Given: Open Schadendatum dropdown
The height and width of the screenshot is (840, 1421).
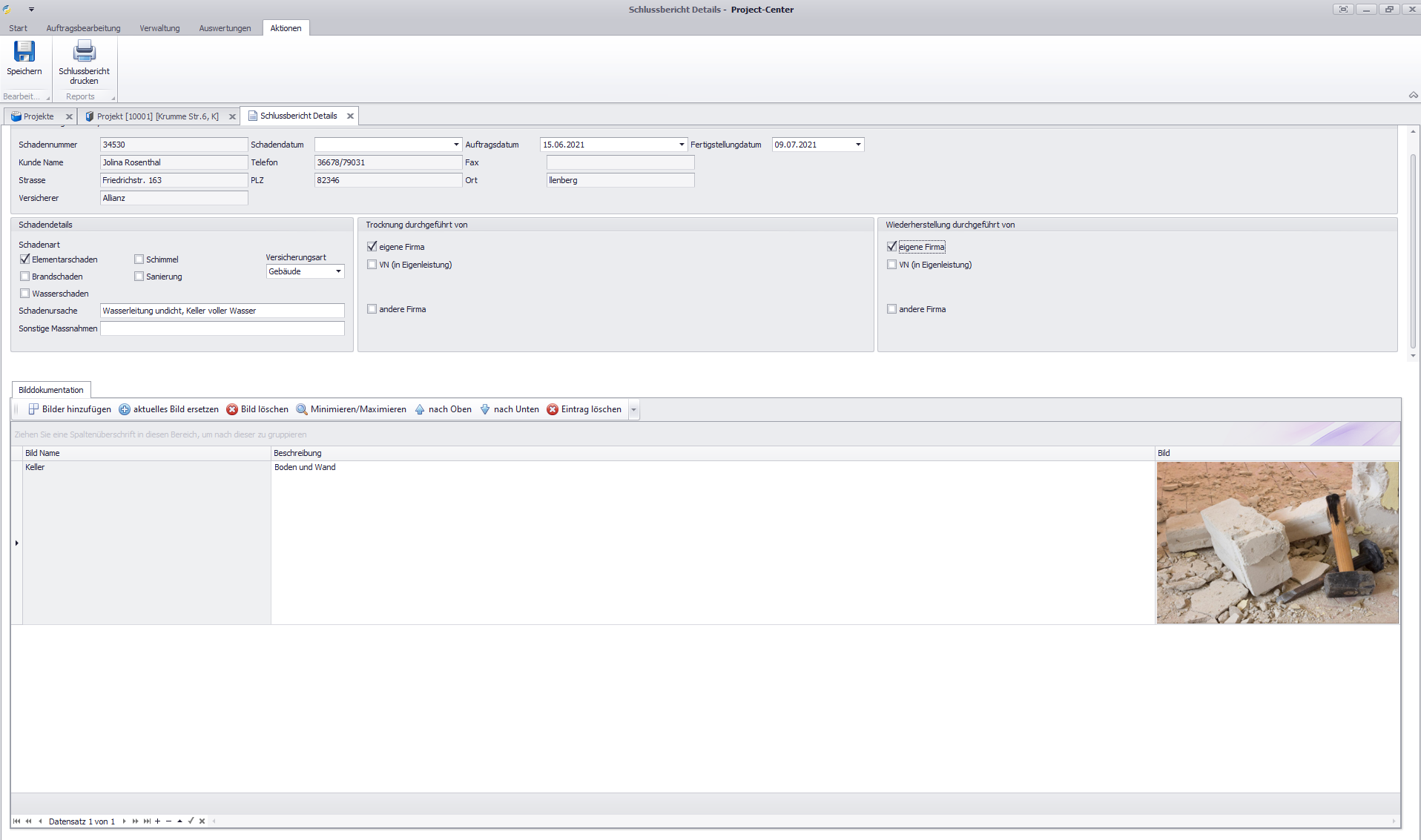Looking at the screenshot, I should coord(456,145).
